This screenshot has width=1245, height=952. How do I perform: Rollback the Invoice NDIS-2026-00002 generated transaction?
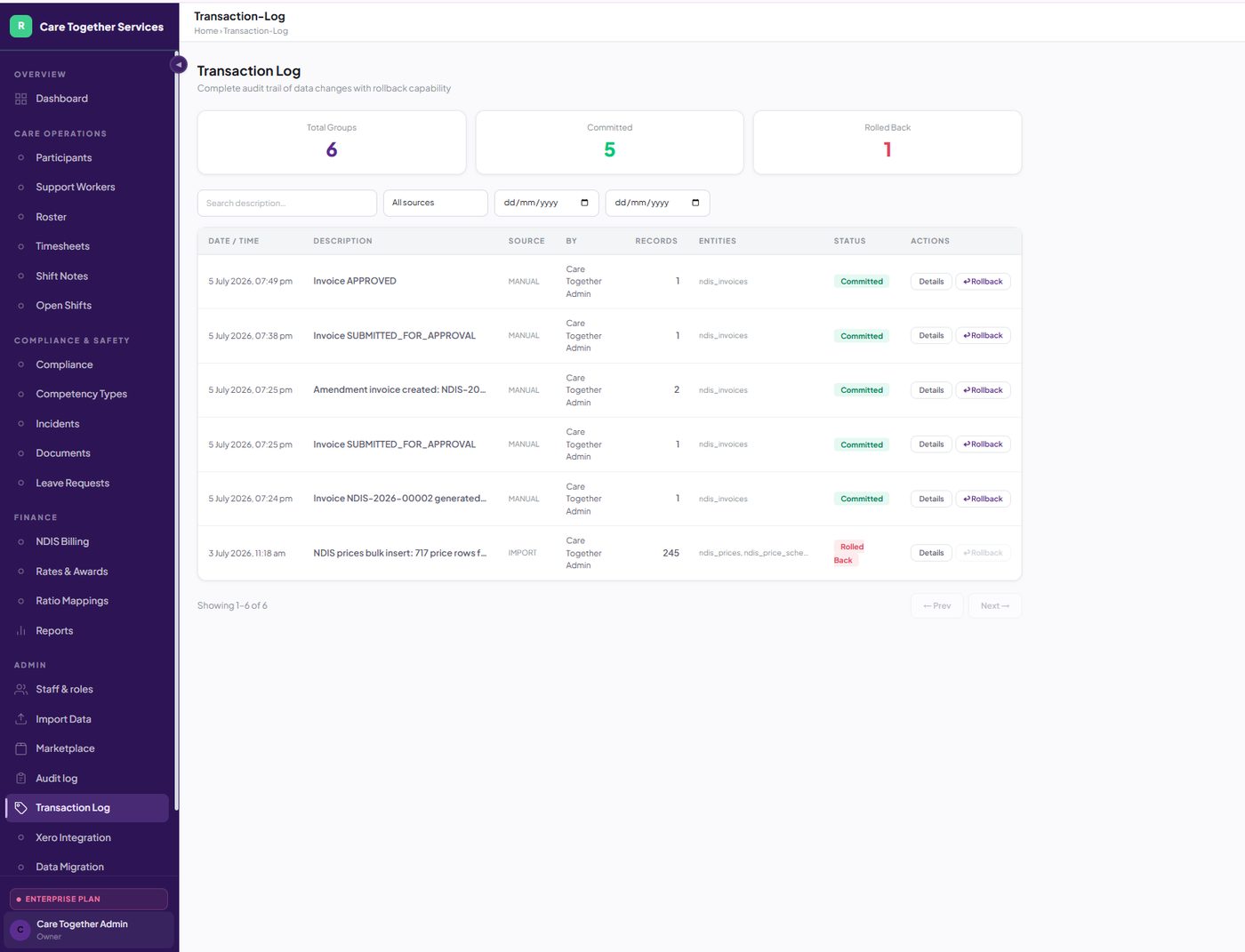pos(983,499)
